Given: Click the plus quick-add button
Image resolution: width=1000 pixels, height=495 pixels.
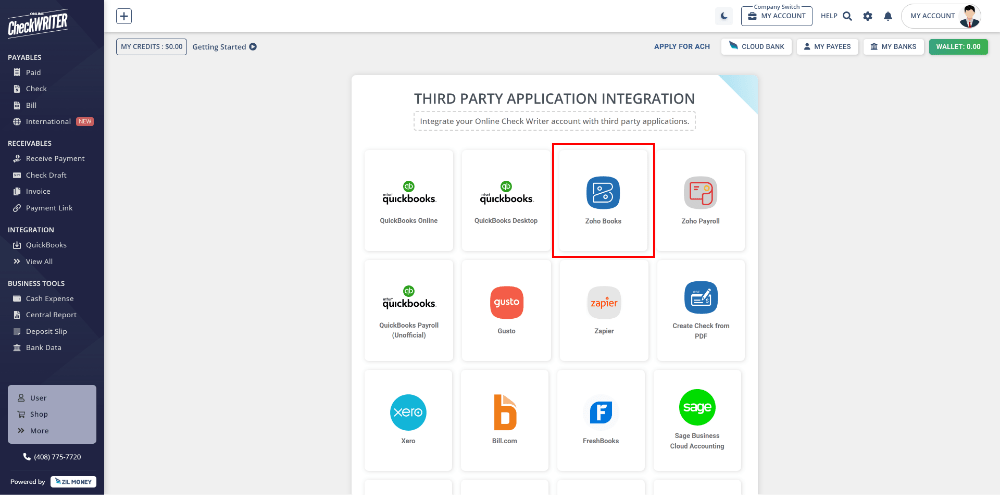Looking at the screenshot, I should click(x=124, y=16).
